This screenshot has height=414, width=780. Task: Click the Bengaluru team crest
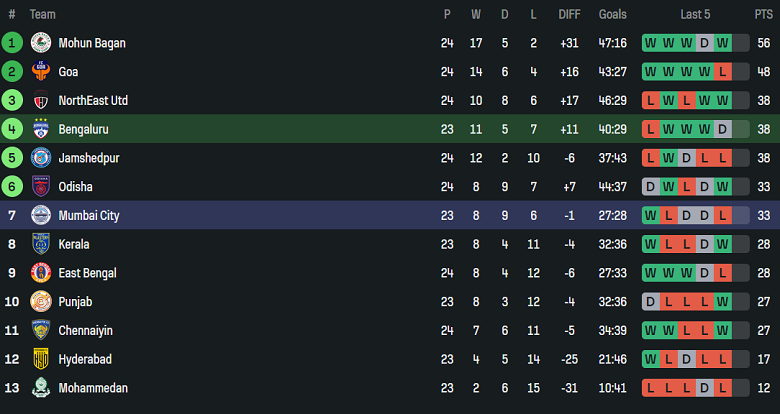(x=41, y=129)
